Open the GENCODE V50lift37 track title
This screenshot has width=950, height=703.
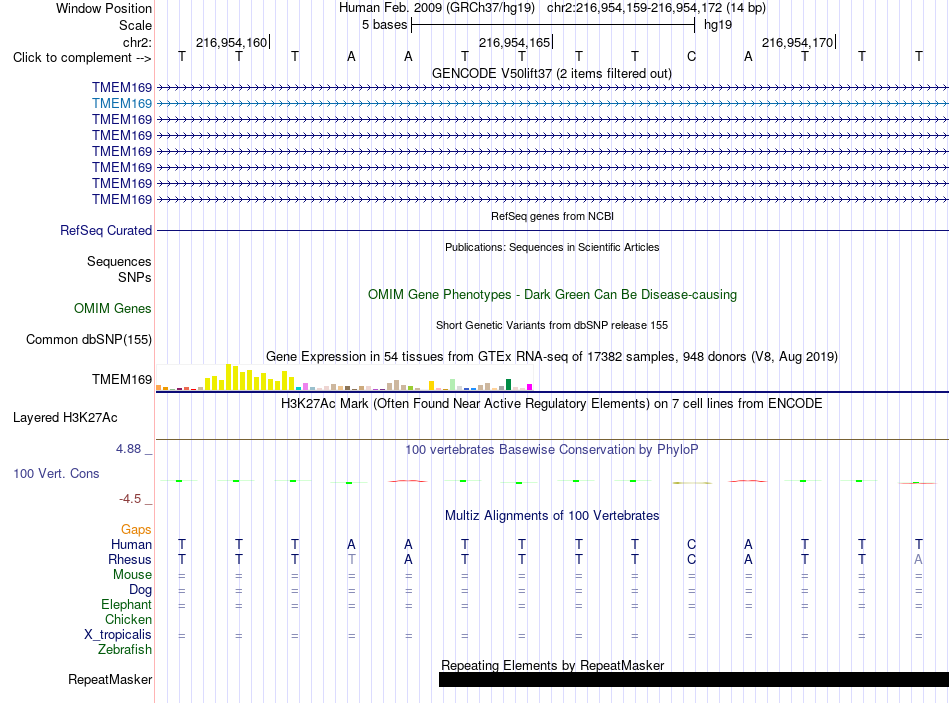click(x=552, y=73)
